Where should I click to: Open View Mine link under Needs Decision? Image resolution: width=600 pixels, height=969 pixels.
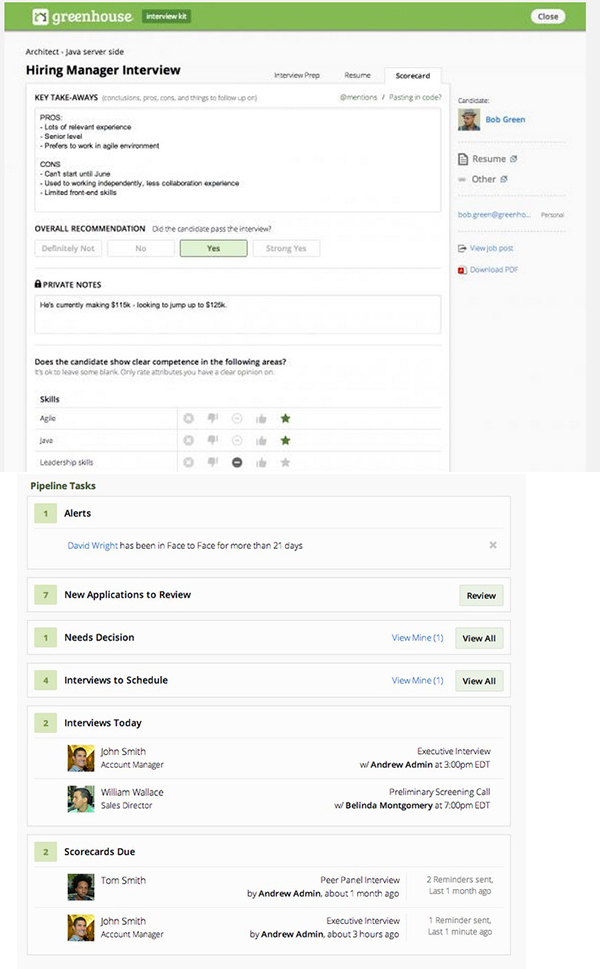tap(417, 638)
